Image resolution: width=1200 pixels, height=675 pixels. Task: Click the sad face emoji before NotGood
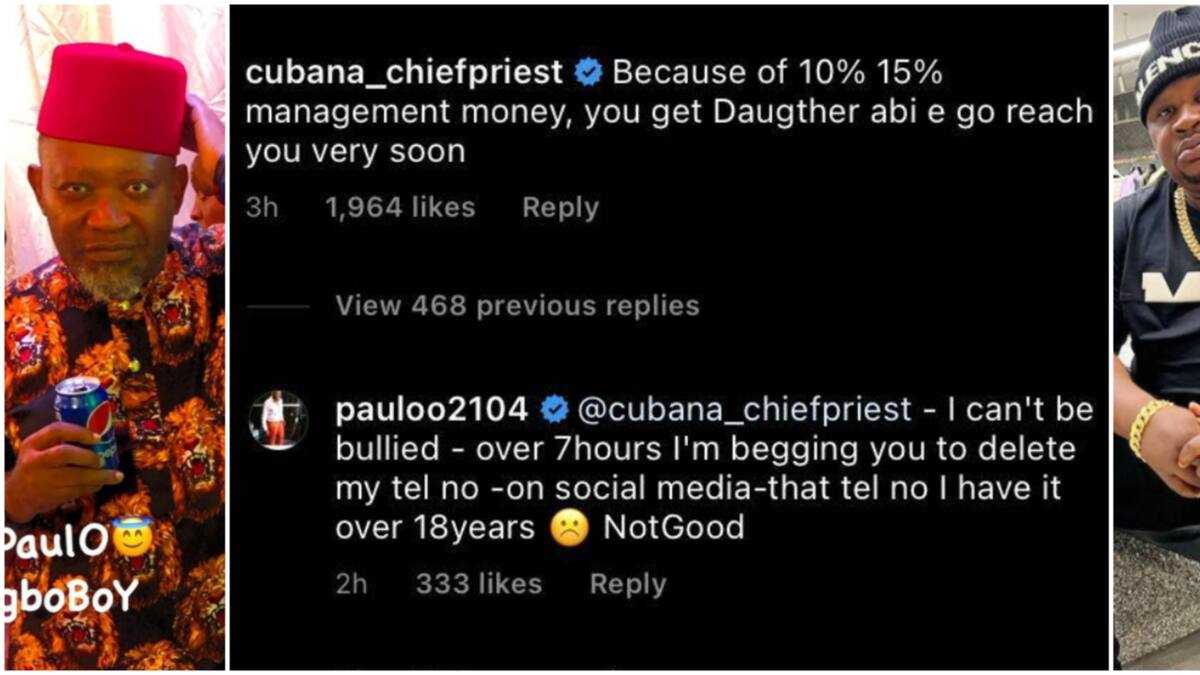pos(569,527)
